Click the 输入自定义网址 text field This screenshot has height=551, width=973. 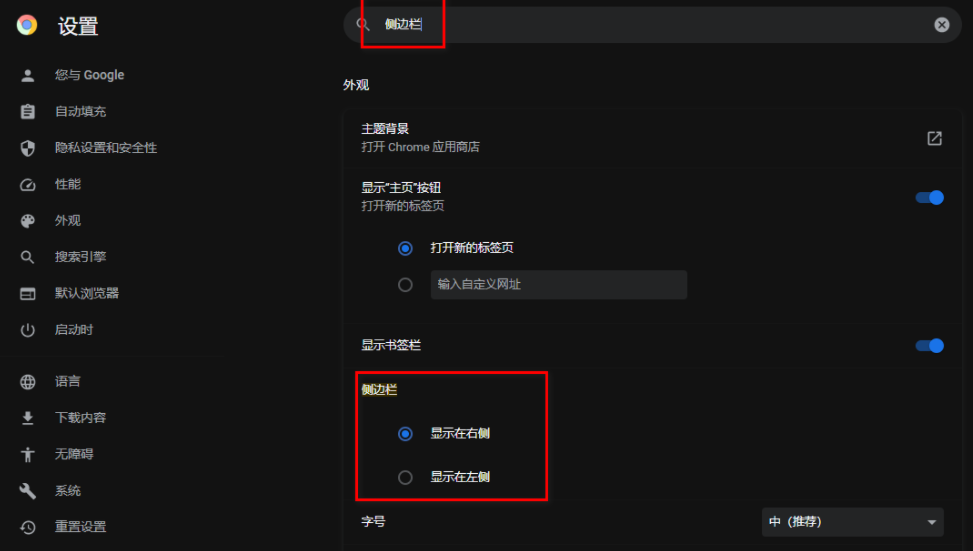(558, 285)
